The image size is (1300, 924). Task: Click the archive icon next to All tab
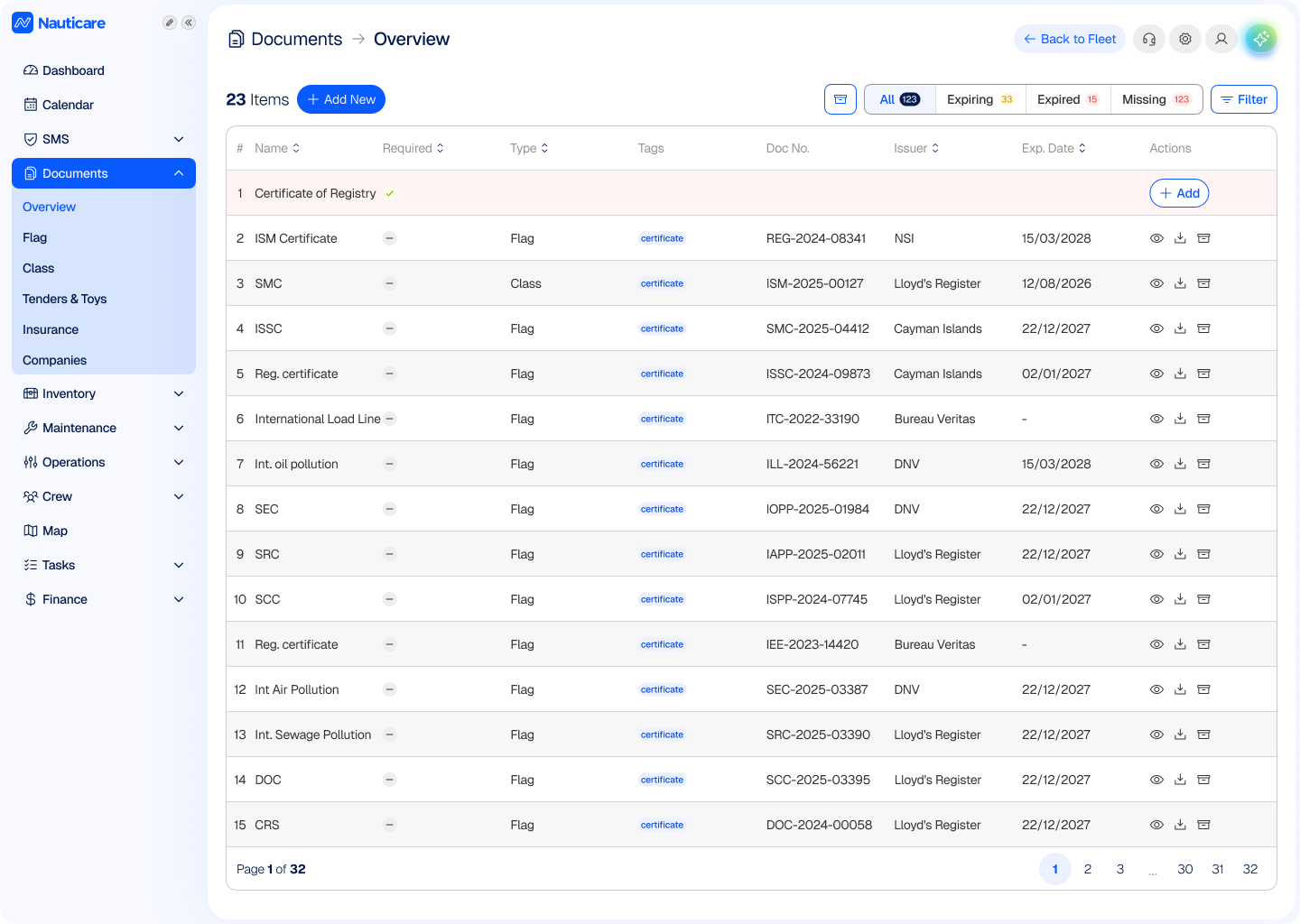(840, 99)
